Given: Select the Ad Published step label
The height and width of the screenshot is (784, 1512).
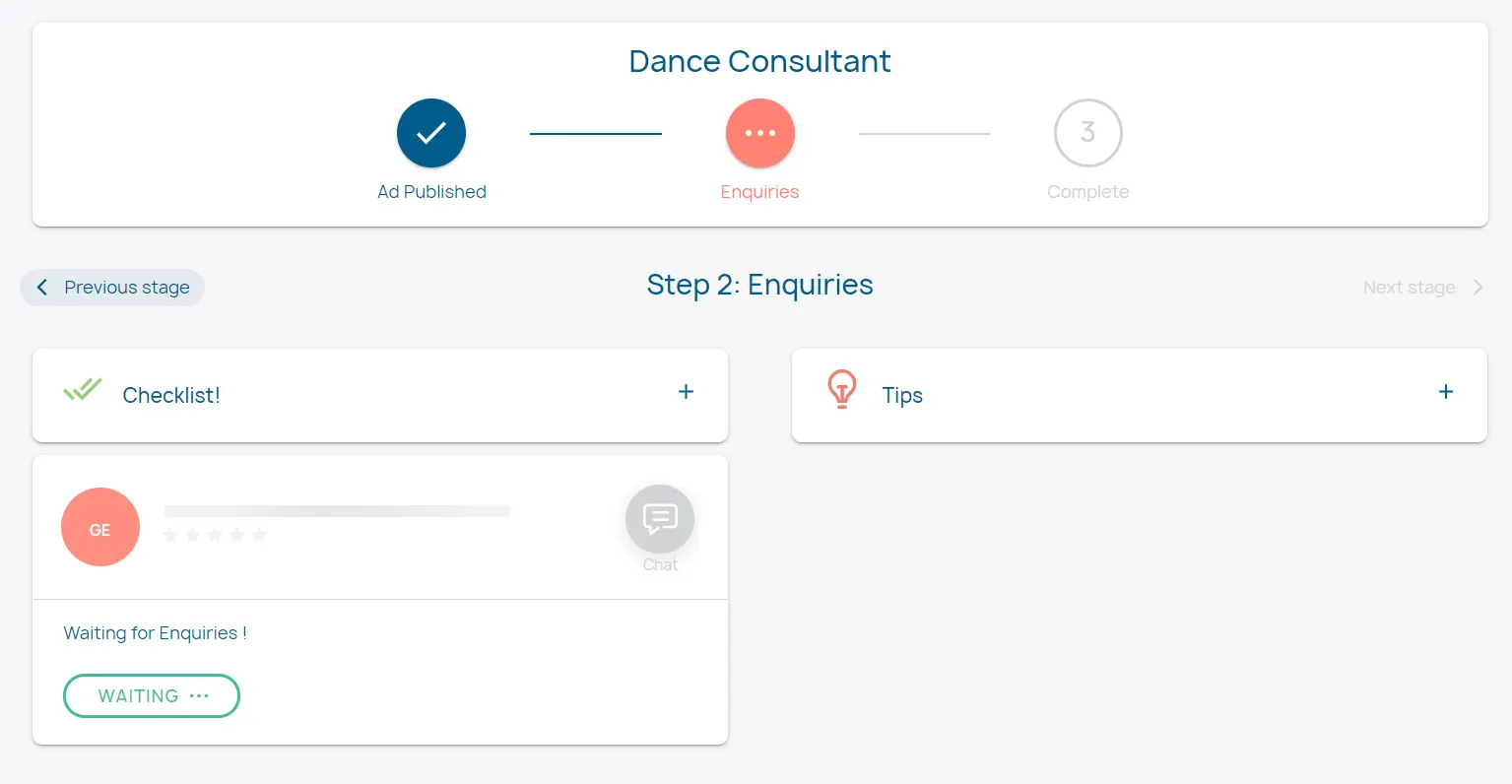Looking at the screenshot, I should [x=431, y=192].
